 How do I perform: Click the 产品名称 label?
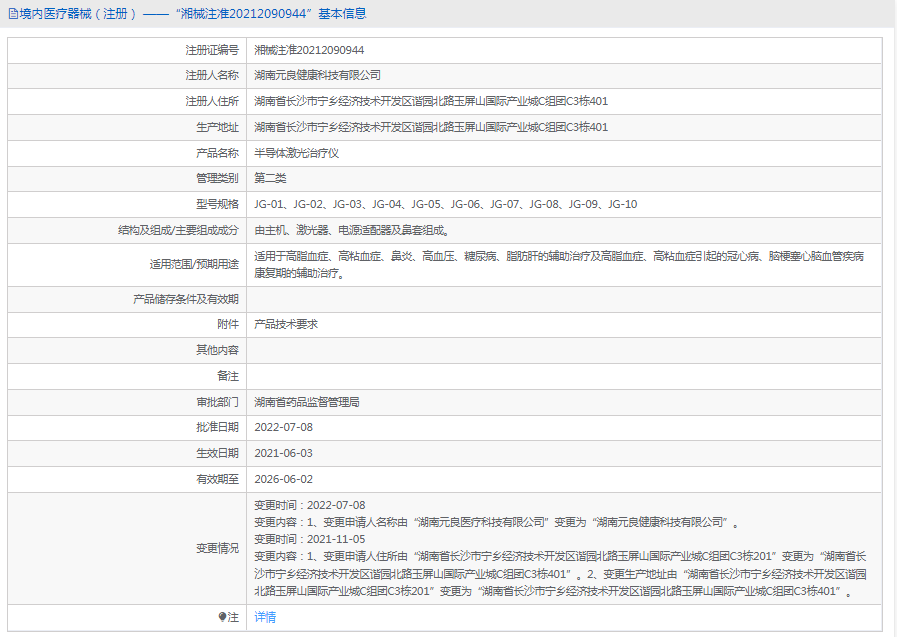pyautogui.click(x=217, y=153)
